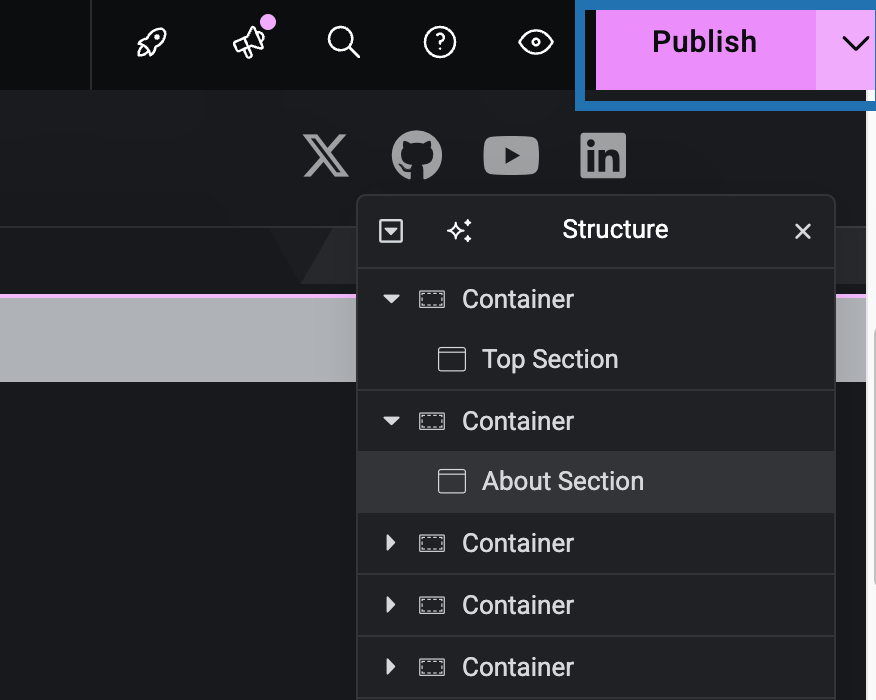Click the question mark help icon
Image resolution: width=876 pixels, height=700 pixels.
coord(440,42)
